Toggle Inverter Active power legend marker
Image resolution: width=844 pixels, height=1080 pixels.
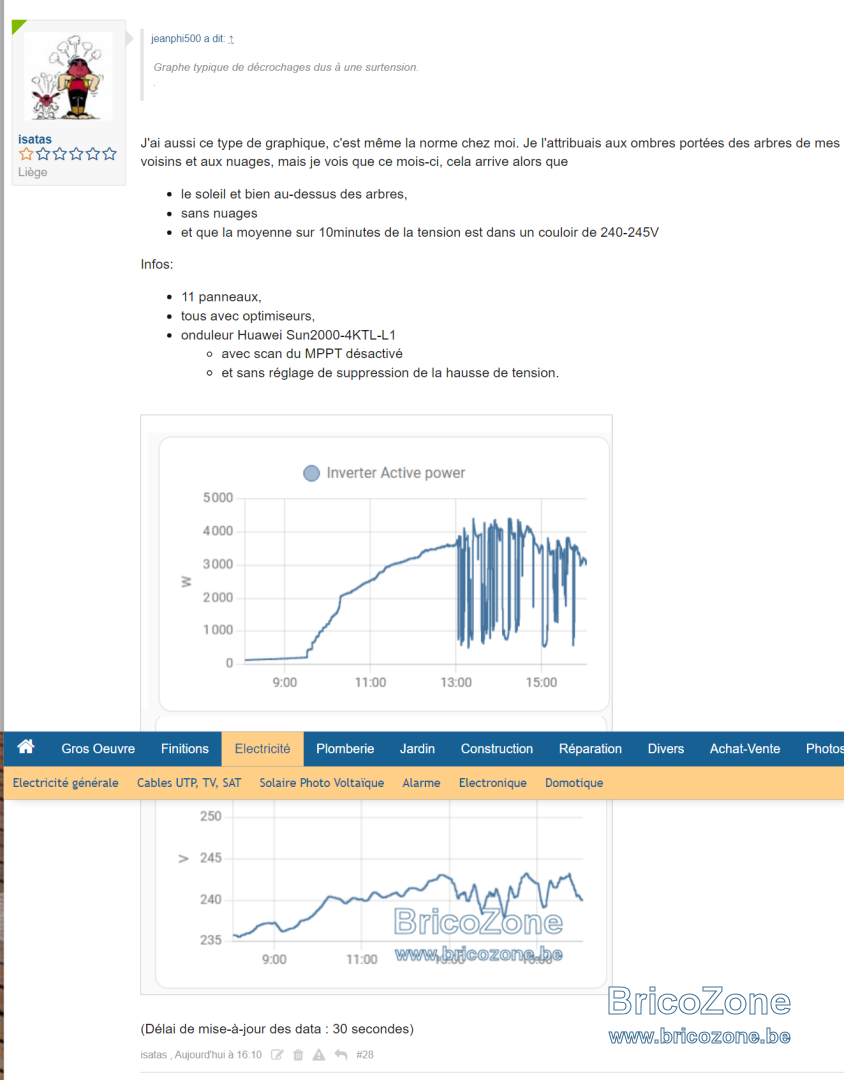coord(311,473)
